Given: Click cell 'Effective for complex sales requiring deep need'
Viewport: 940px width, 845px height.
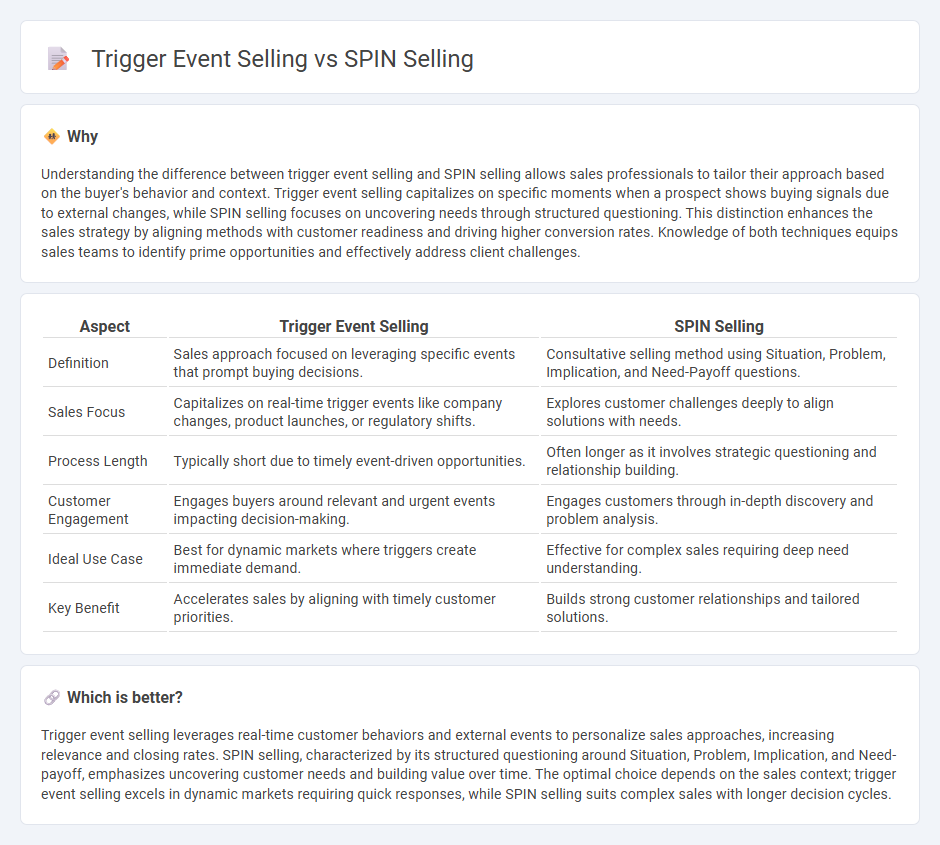Looking at the screenshot, I should pos(719,559).
